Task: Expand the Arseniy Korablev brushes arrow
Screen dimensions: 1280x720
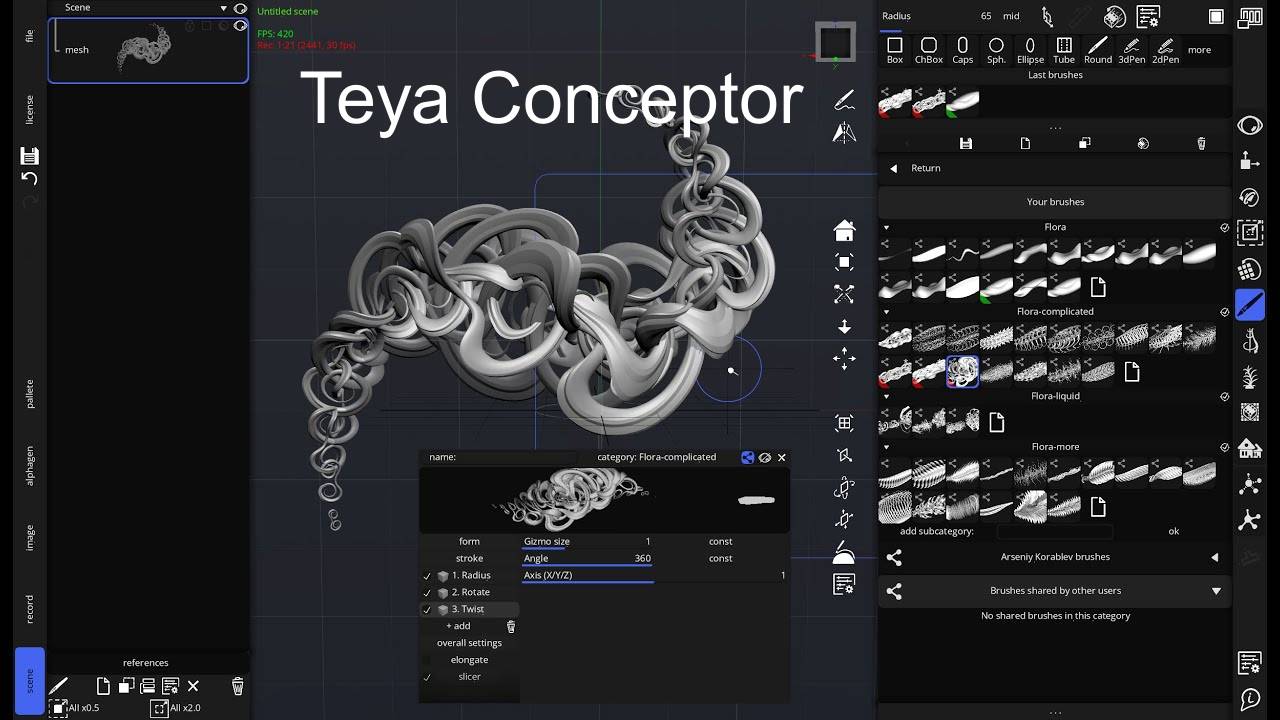Action: click(1215, 557)
